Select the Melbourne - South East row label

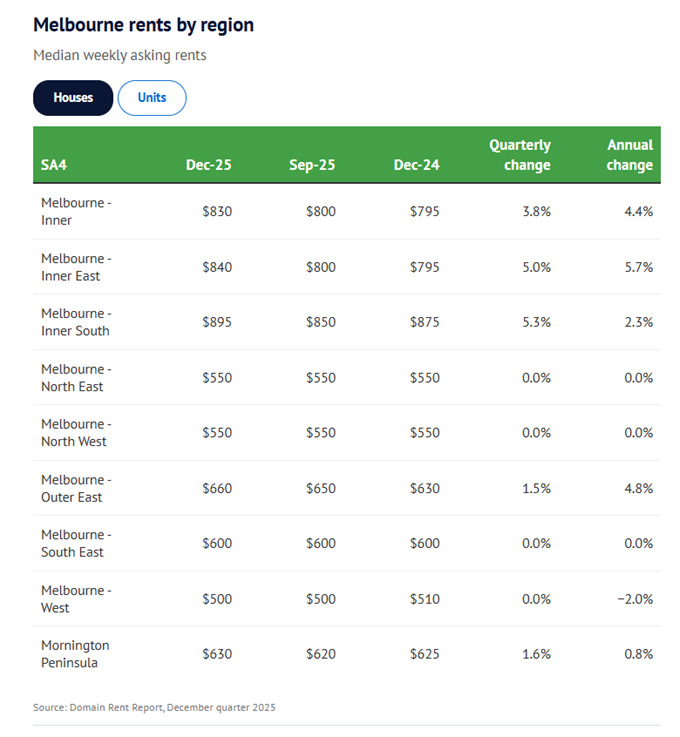coord(76,543)
